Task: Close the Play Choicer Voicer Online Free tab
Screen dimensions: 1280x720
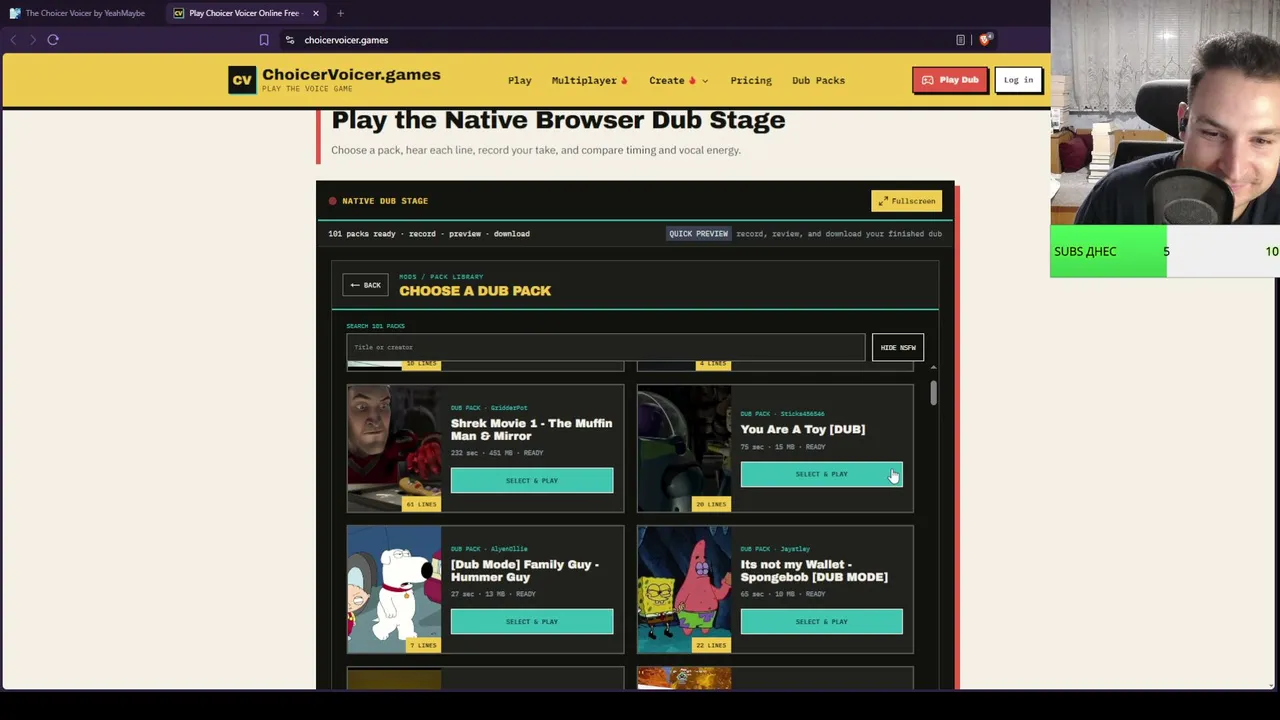Action: pos(315,13)
